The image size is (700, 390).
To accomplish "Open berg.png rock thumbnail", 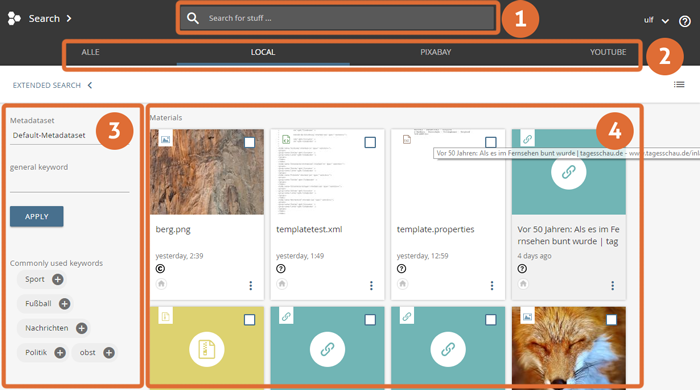I will pos(207,172).
